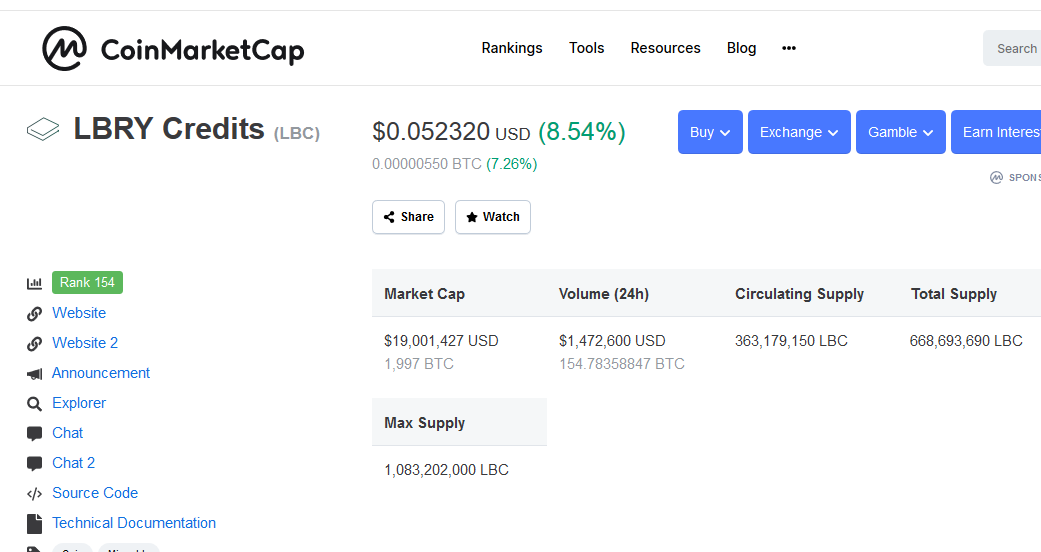The width and height of the screenshot is (1041, 552).
Task: Click the CoinMarketCap logo icon
Action: tap(65, 48)
